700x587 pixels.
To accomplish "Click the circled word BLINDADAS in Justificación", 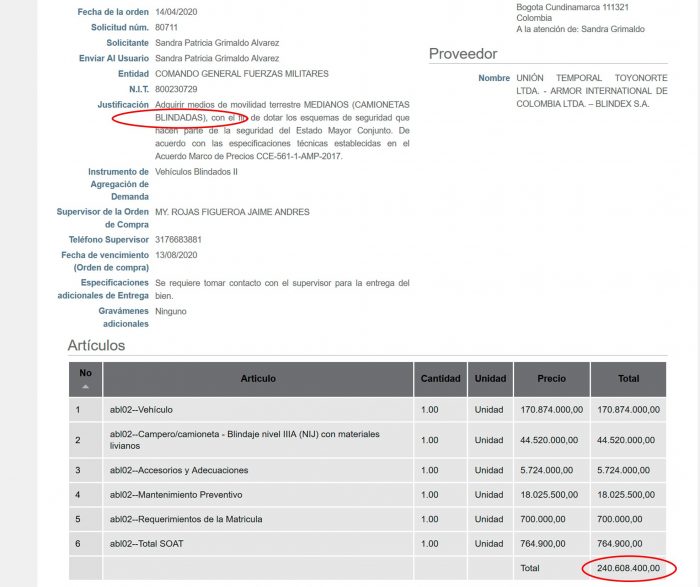I will click(178, 117).
